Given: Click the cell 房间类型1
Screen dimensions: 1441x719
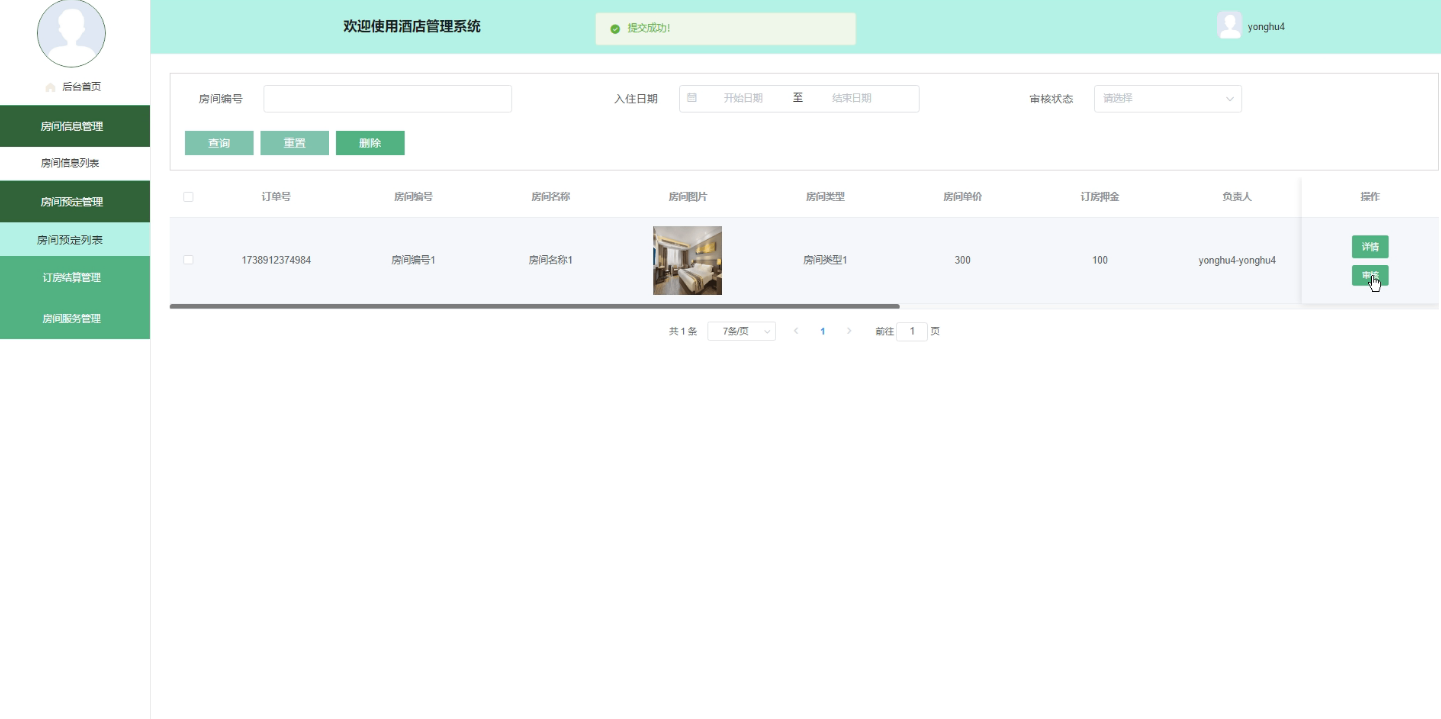Looking at the screenshot, I should 825,260.
